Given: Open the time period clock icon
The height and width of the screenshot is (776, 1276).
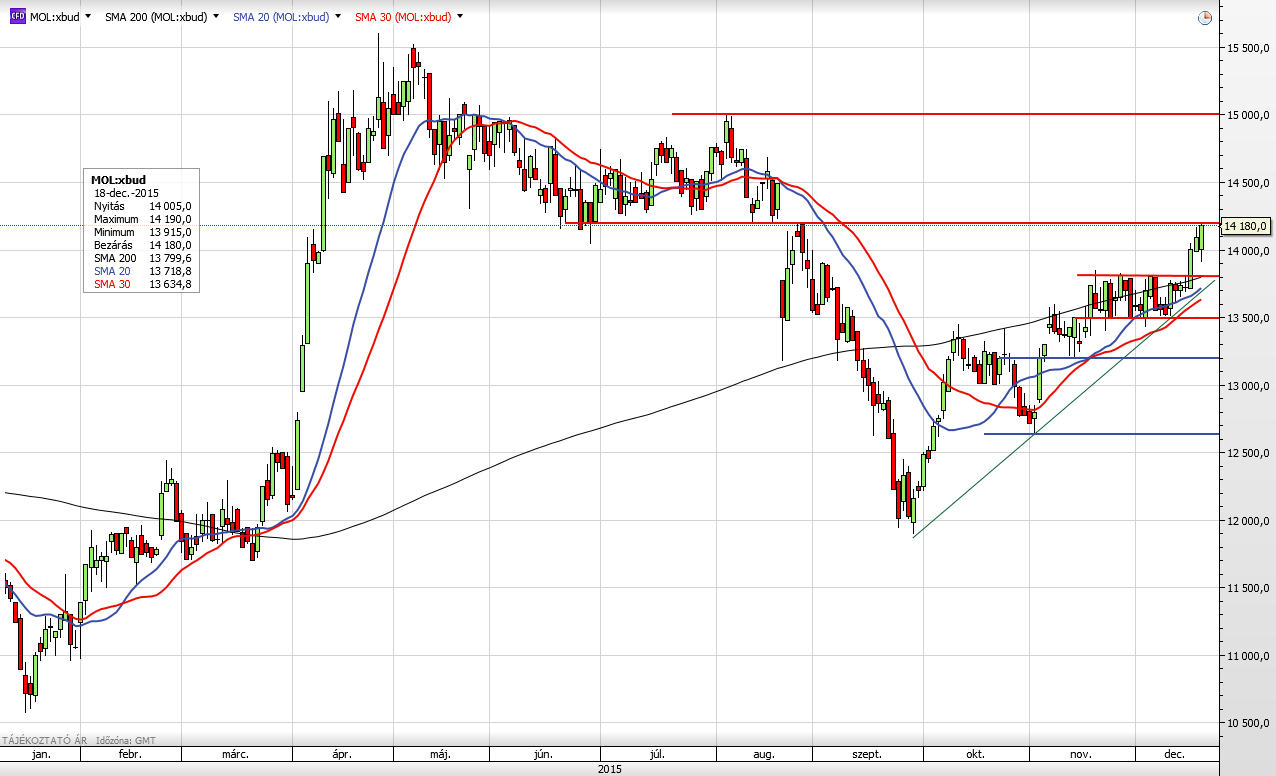Looking at the screenshot, I should (1205, 18).
